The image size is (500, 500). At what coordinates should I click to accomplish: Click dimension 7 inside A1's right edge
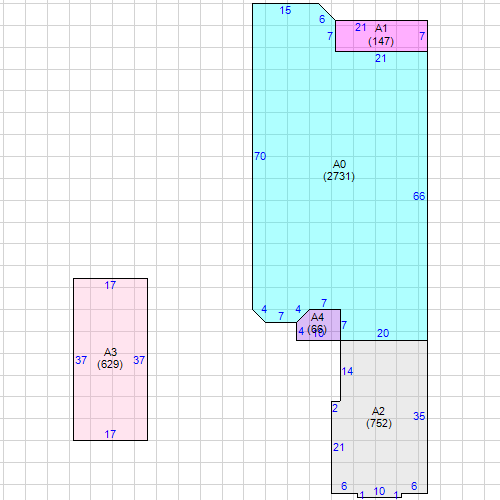click(422, 36)
